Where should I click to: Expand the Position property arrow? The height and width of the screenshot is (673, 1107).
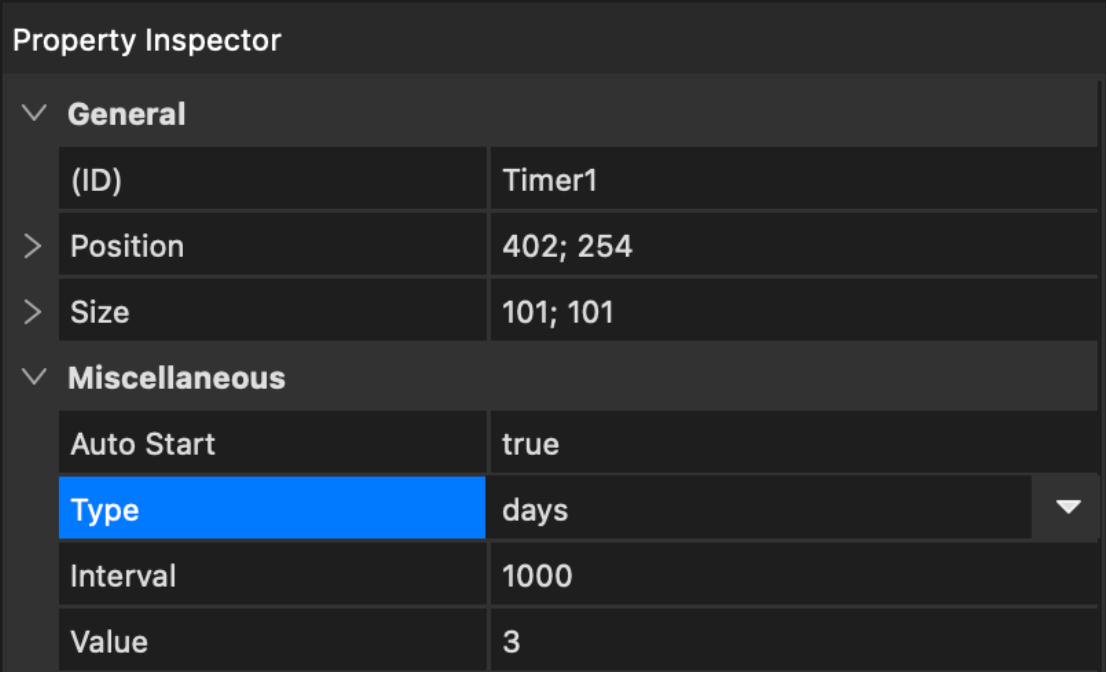click(x=33, y=246)
